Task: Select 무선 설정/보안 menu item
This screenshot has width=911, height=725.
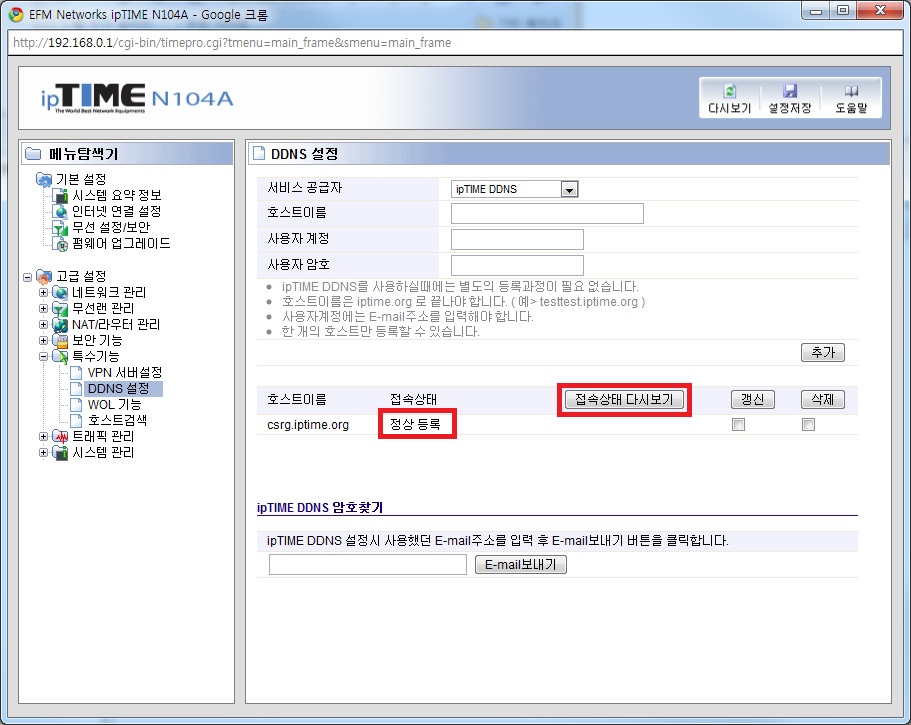Action: [x=111, y=228]
